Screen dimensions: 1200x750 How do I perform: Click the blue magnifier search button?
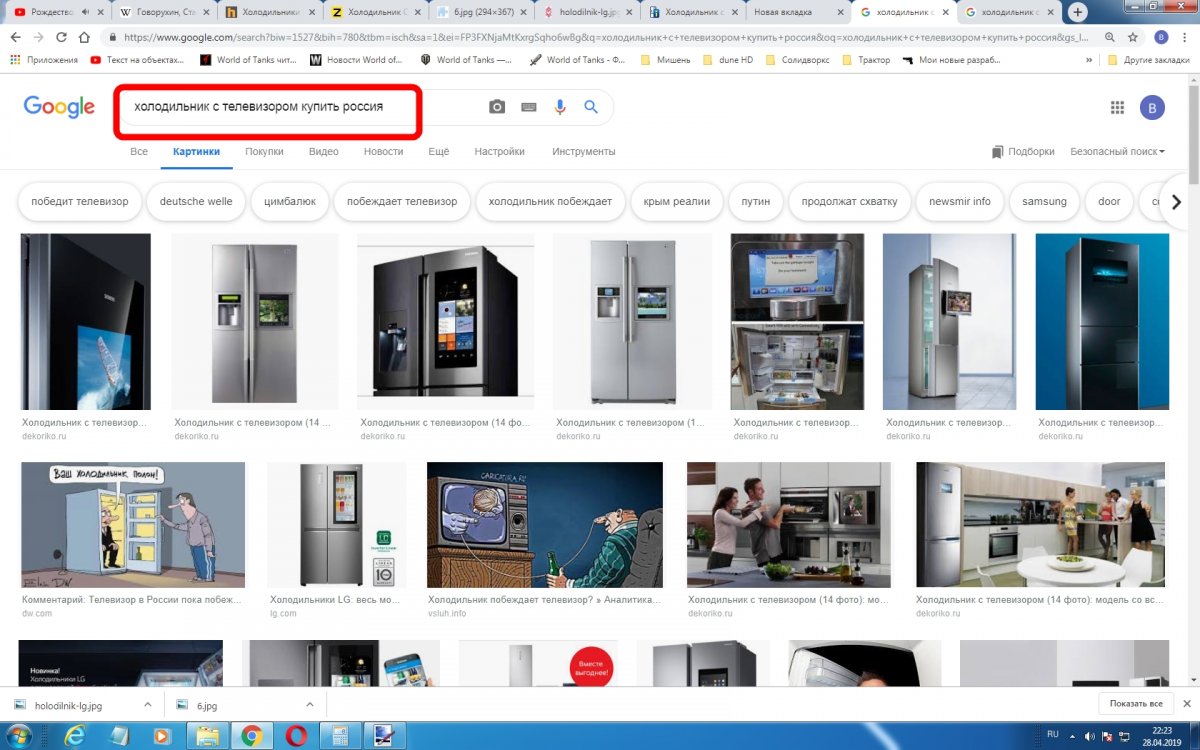click(591, 107)
